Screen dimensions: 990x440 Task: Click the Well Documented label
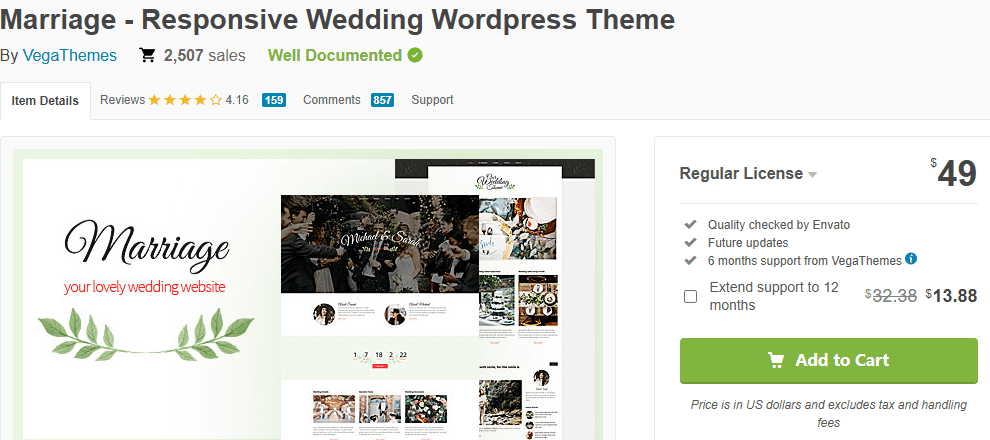tap(334, 56)
